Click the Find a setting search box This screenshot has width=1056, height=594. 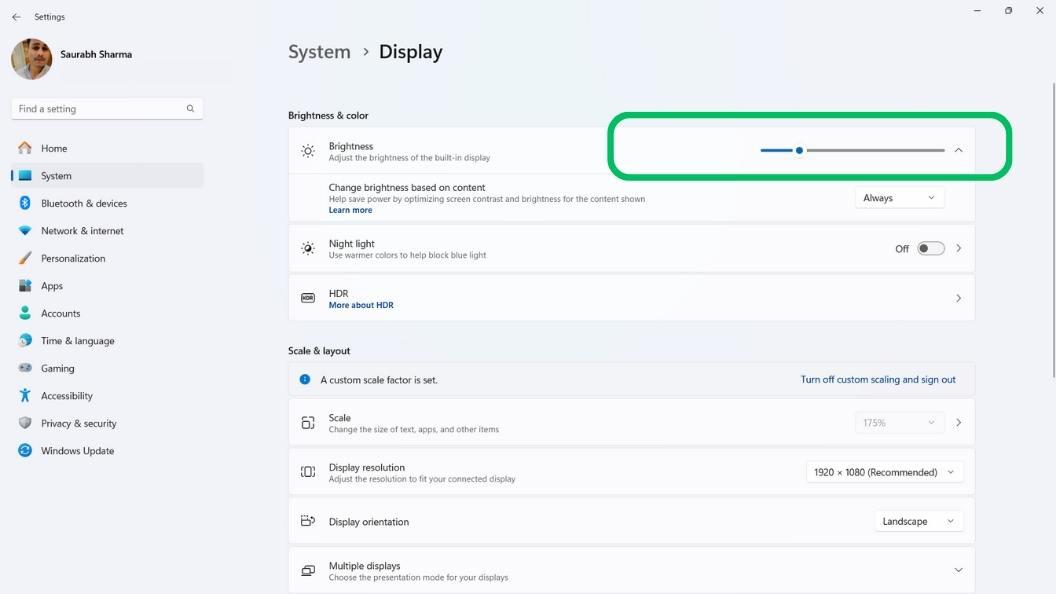pos(100,108)
